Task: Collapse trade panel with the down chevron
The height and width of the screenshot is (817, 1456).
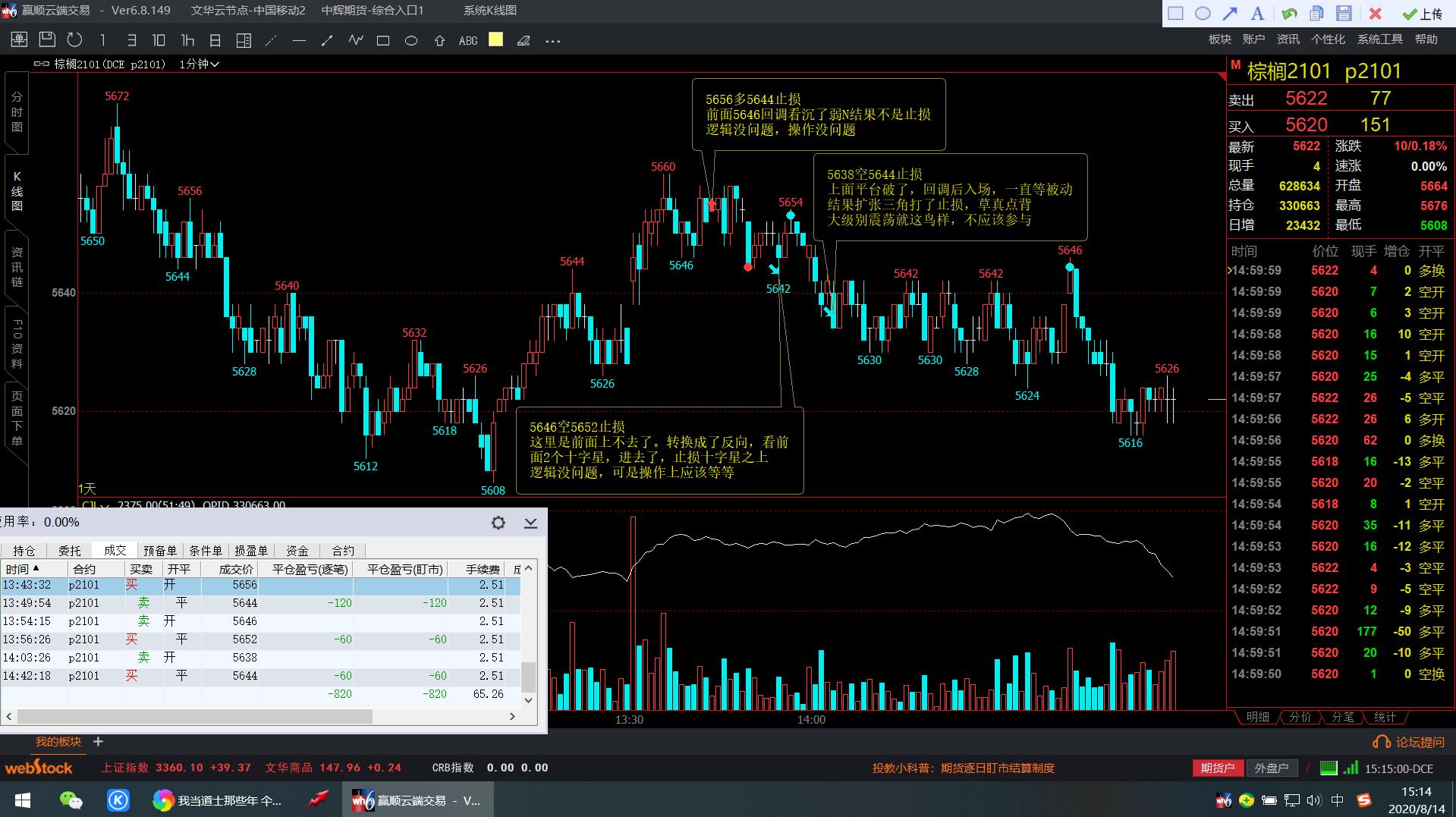Action: pyautogui.click(x=530, y=523)
